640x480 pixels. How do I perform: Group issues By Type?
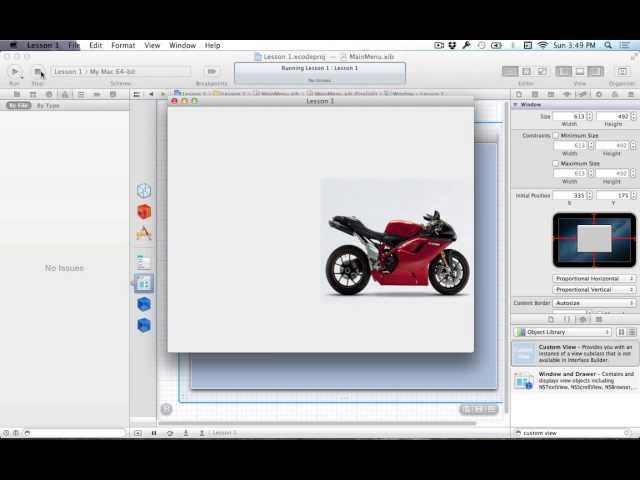point(48,105)
